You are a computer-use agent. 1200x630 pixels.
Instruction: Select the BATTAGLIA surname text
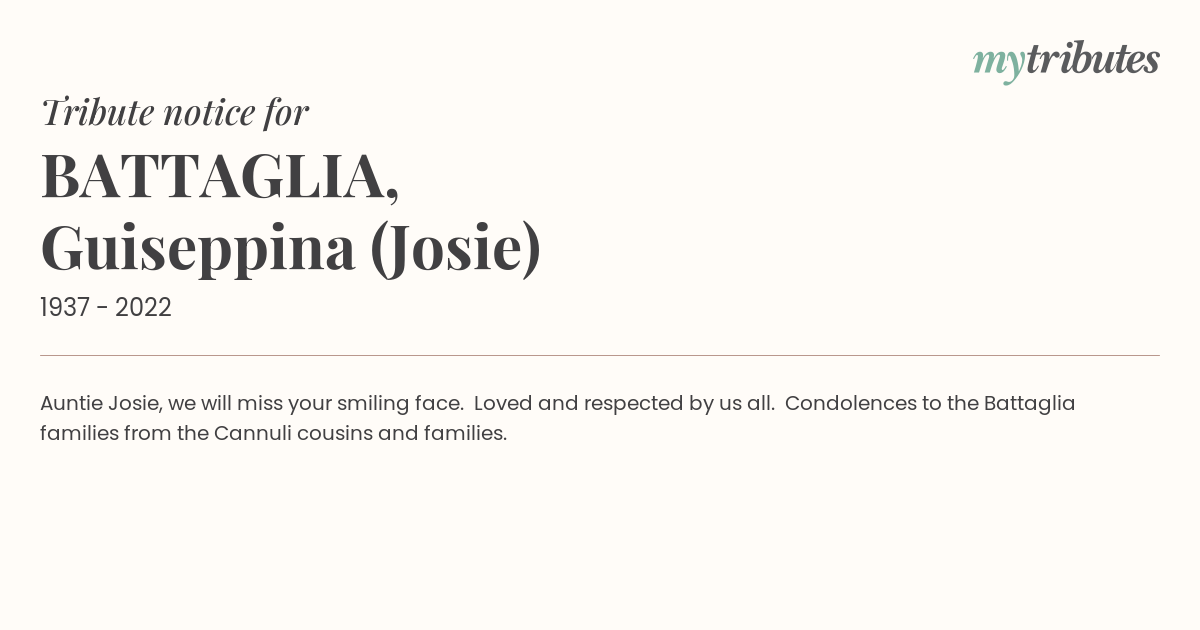tap(211, 175)
